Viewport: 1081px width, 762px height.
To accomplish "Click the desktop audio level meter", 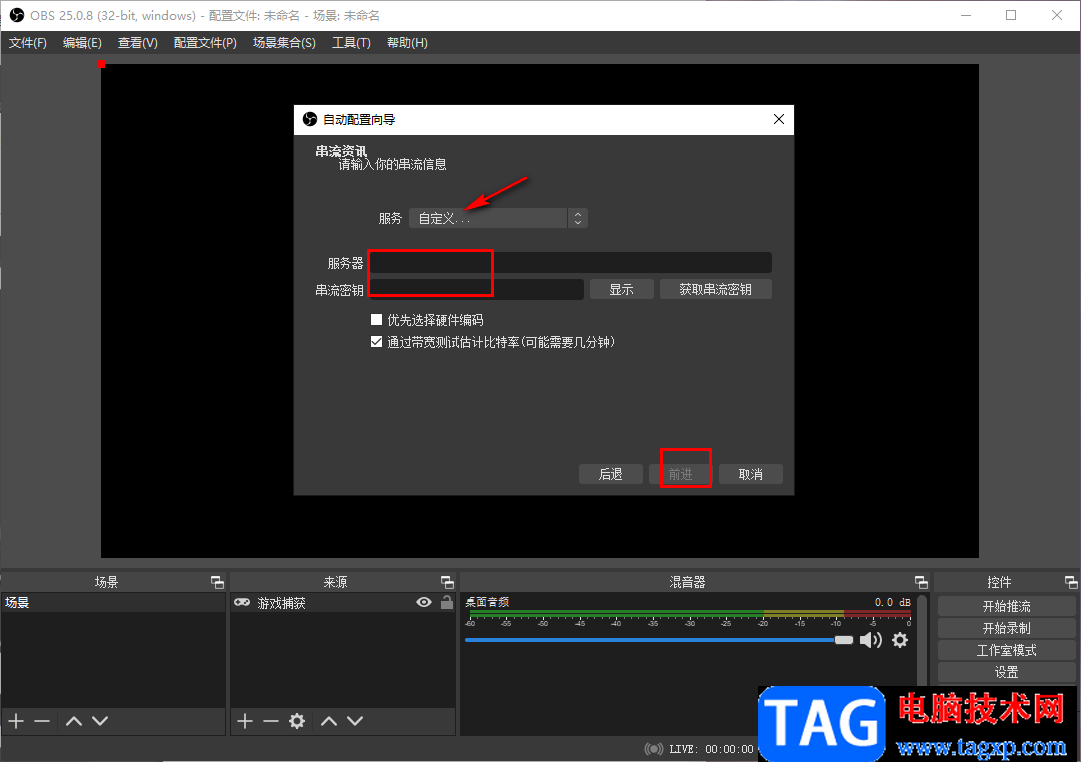I will coord(688,614).
